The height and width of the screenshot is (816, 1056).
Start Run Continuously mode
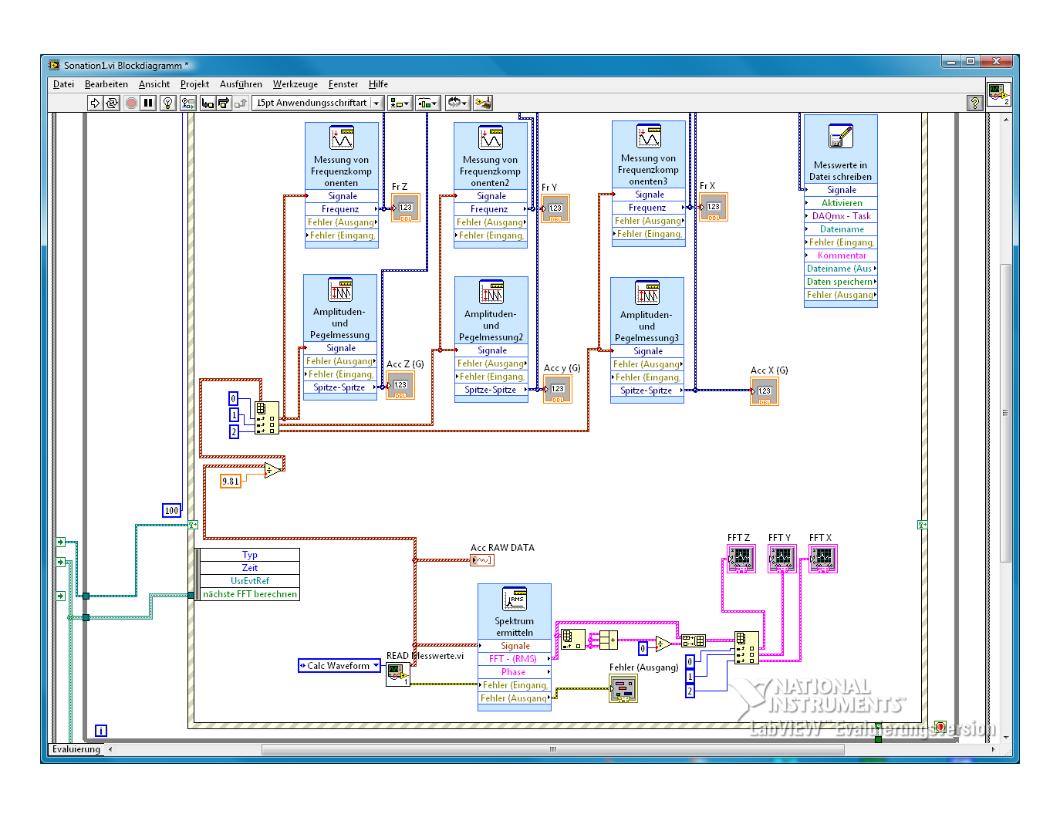click(112, 103)
